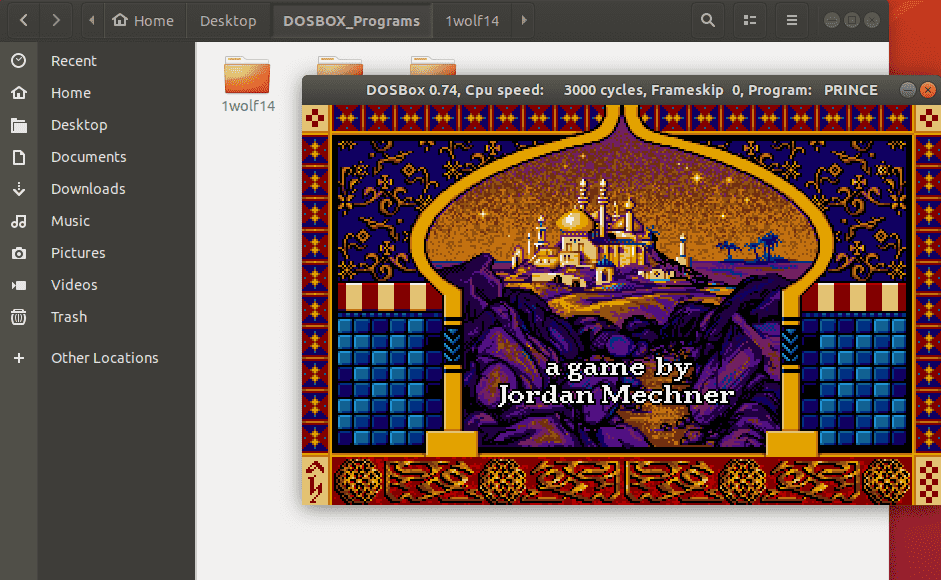Click the Videos camcorder icon
This screenshot has height=580, width=941.
19,285
